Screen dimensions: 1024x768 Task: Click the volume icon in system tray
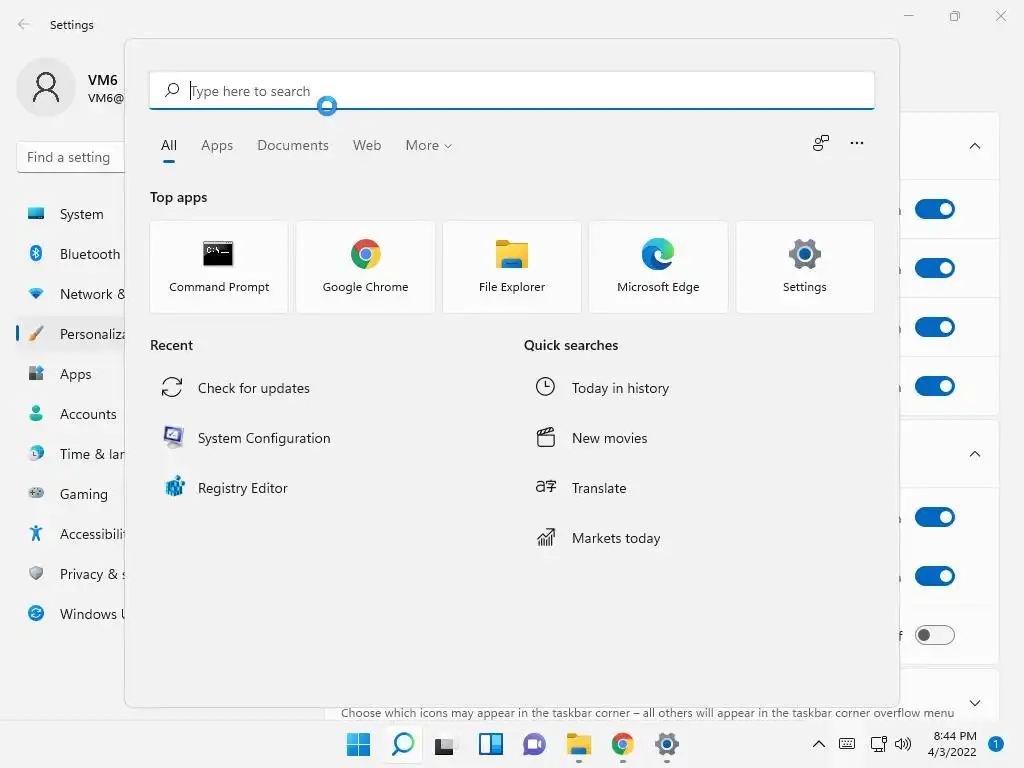pyautogui.click(x=903, y=744)
